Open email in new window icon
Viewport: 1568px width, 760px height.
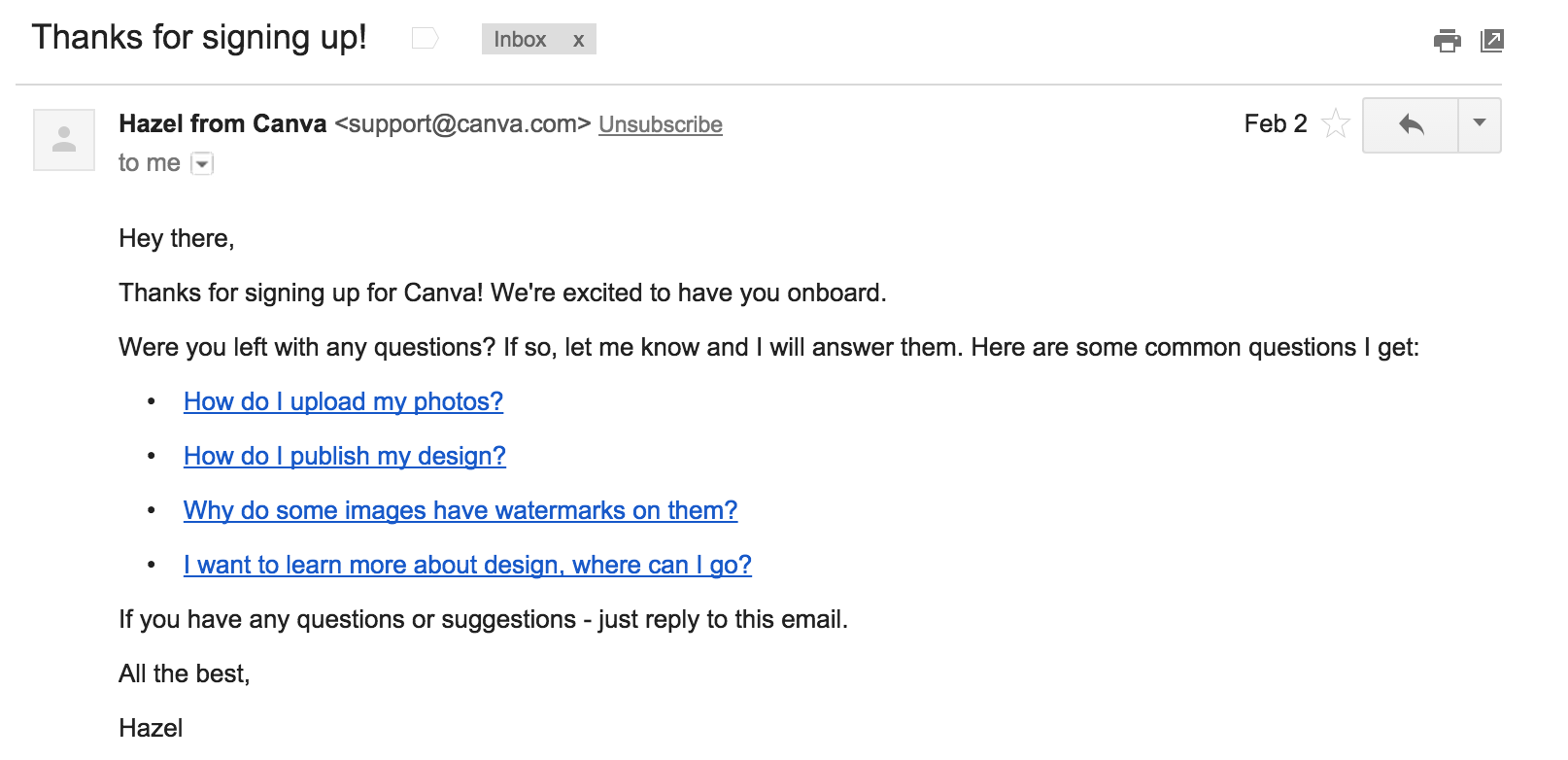(1491, 41)
